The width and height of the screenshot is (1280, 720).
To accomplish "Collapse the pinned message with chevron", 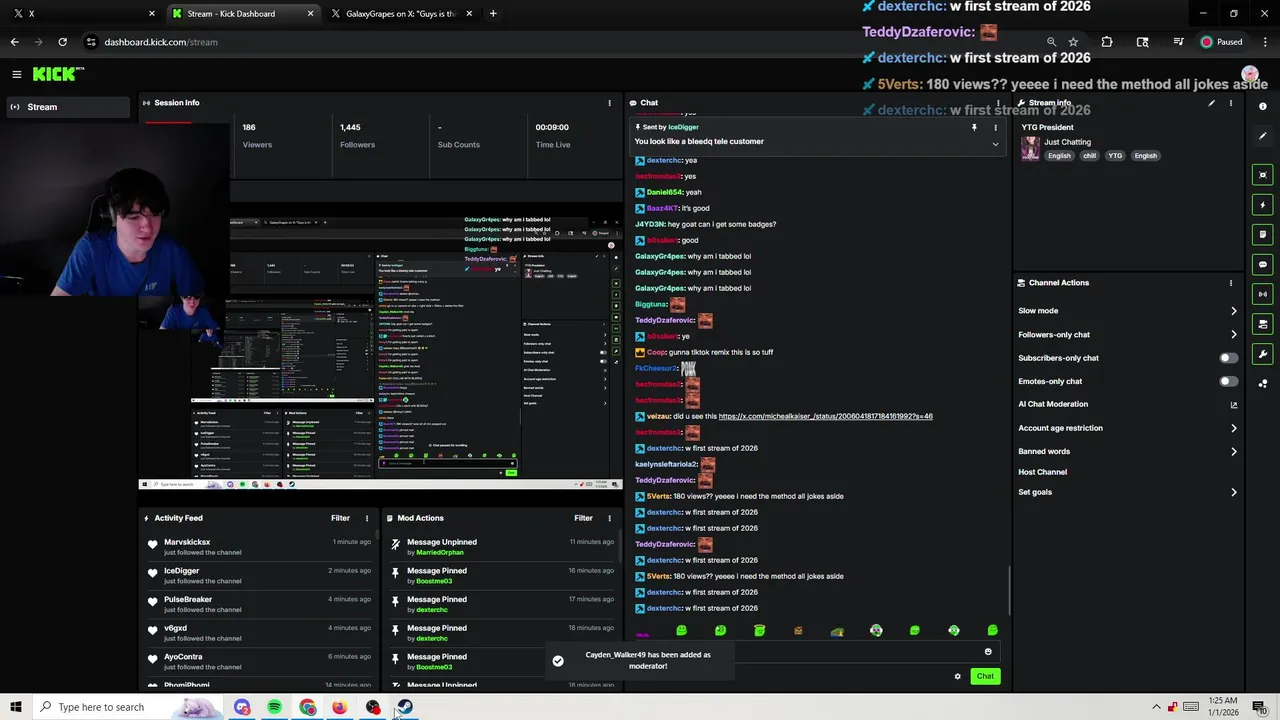I will pyautogui.click(x=995, y=145).
